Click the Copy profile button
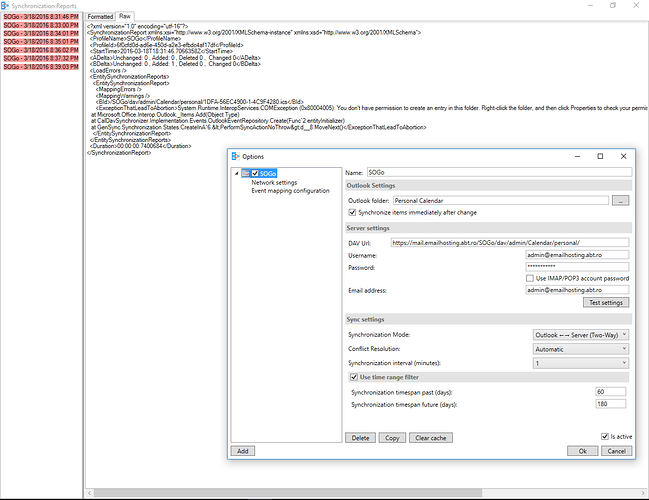Screen dimensions: 649x500 392,438
